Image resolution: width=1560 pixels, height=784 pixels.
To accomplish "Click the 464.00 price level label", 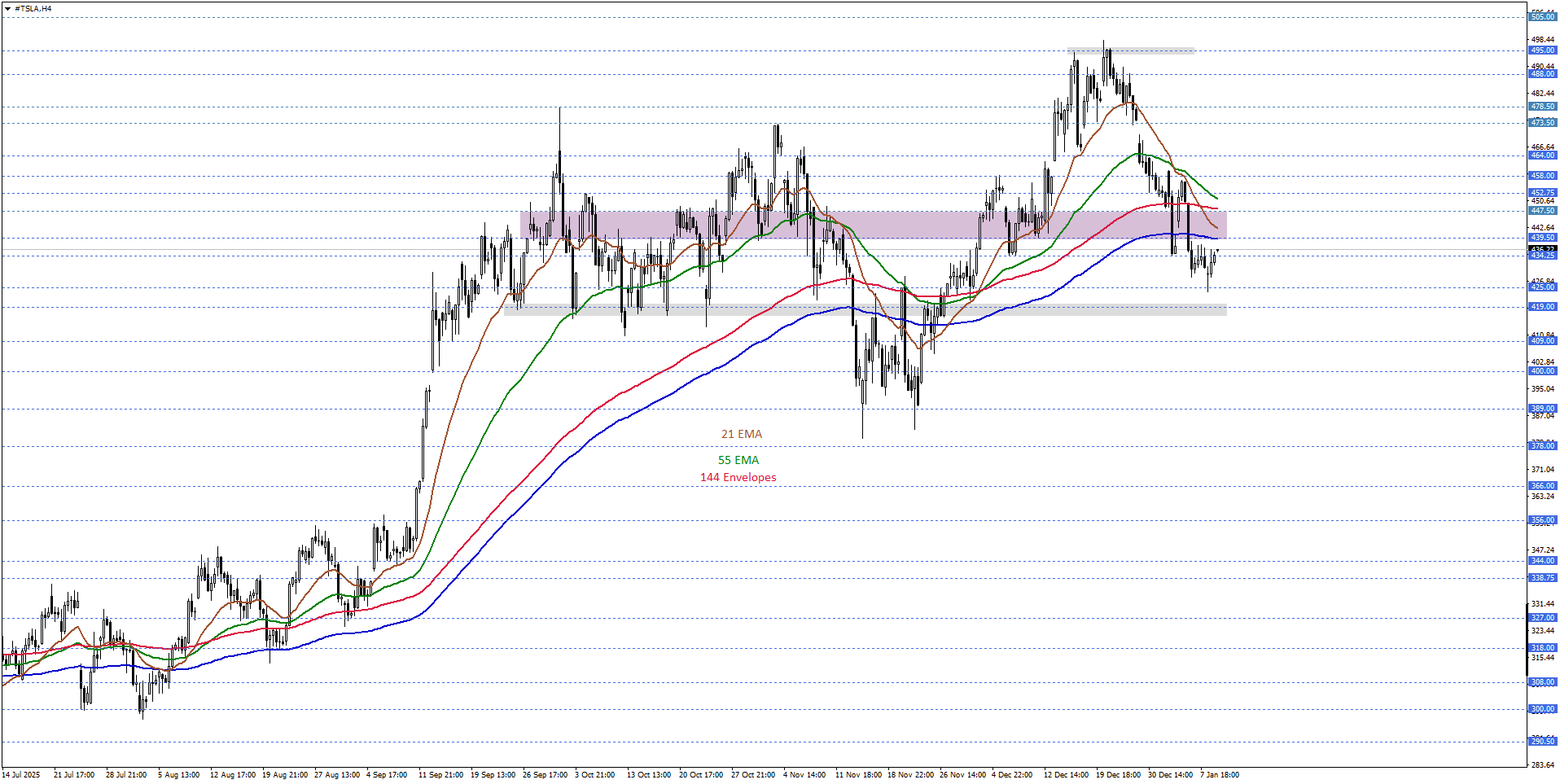I will [1542, 155].
